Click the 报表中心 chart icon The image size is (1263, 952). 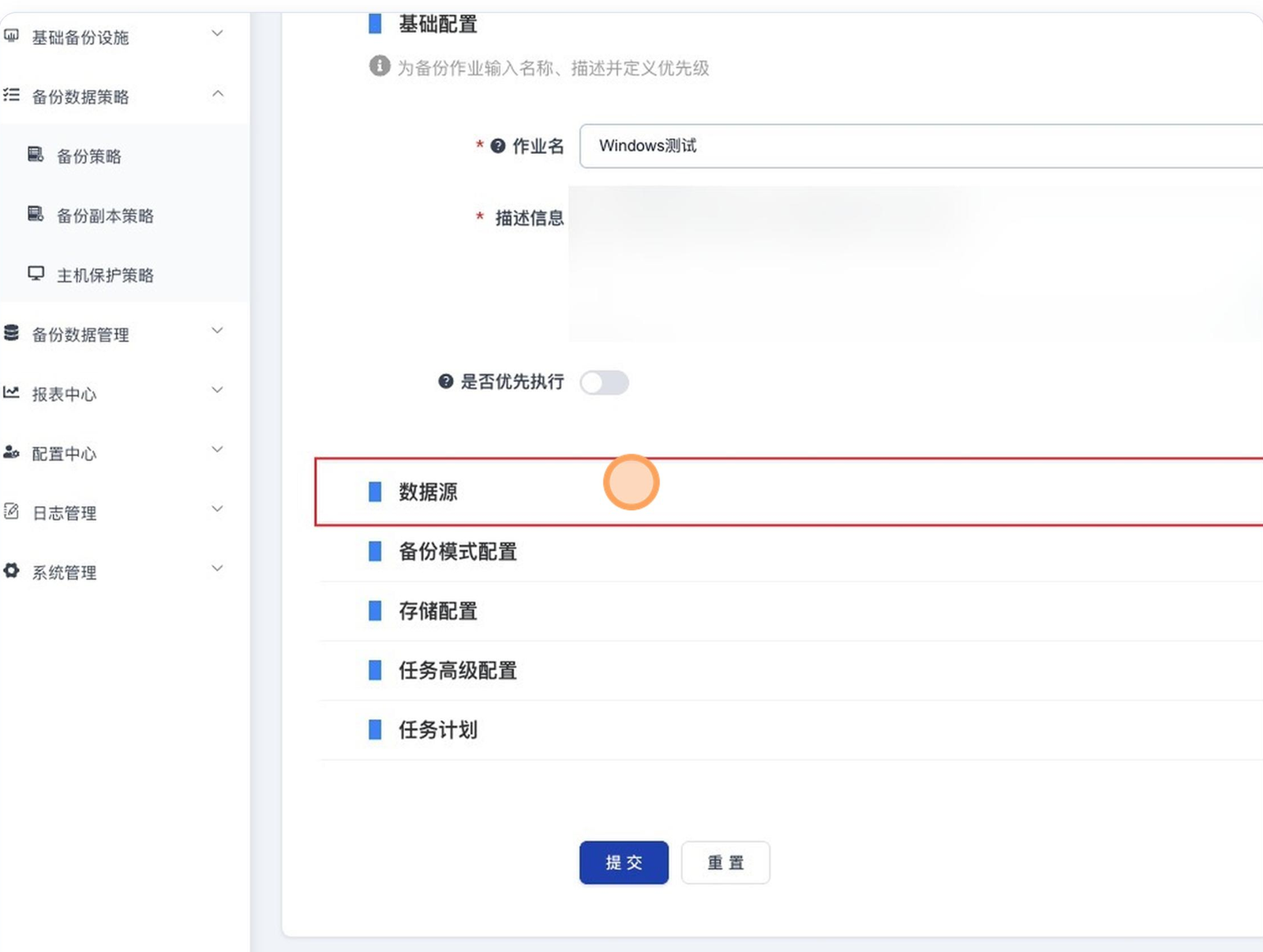11,392
